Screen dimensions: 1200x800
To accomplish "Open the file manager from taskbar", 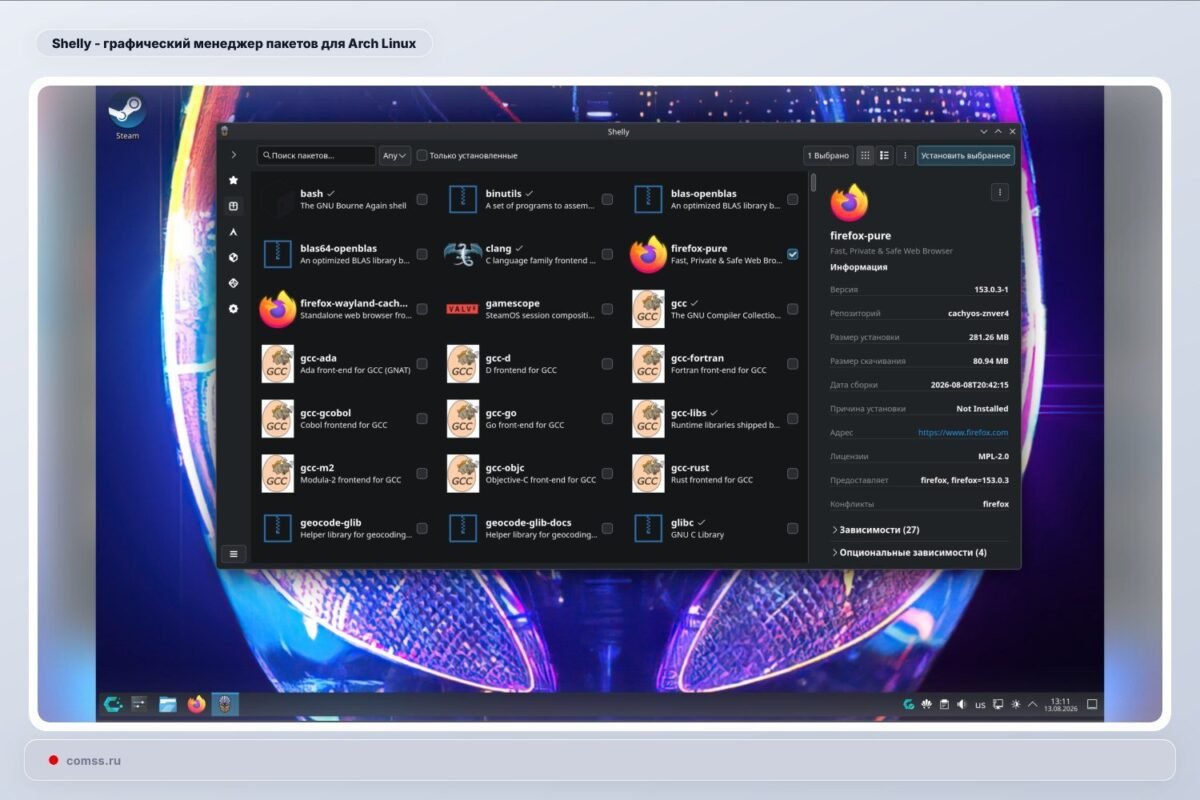I will [168, 704].
